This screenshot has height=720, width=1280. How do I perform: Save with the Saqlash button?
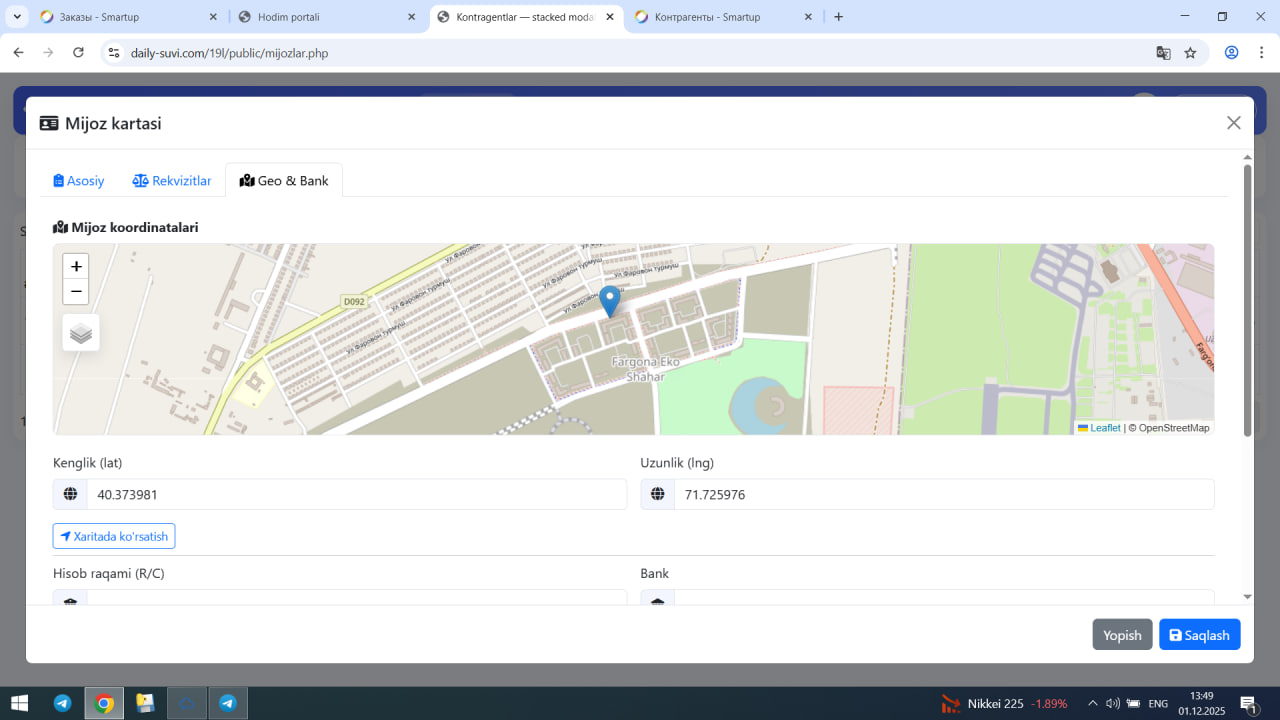point(1199,635)
